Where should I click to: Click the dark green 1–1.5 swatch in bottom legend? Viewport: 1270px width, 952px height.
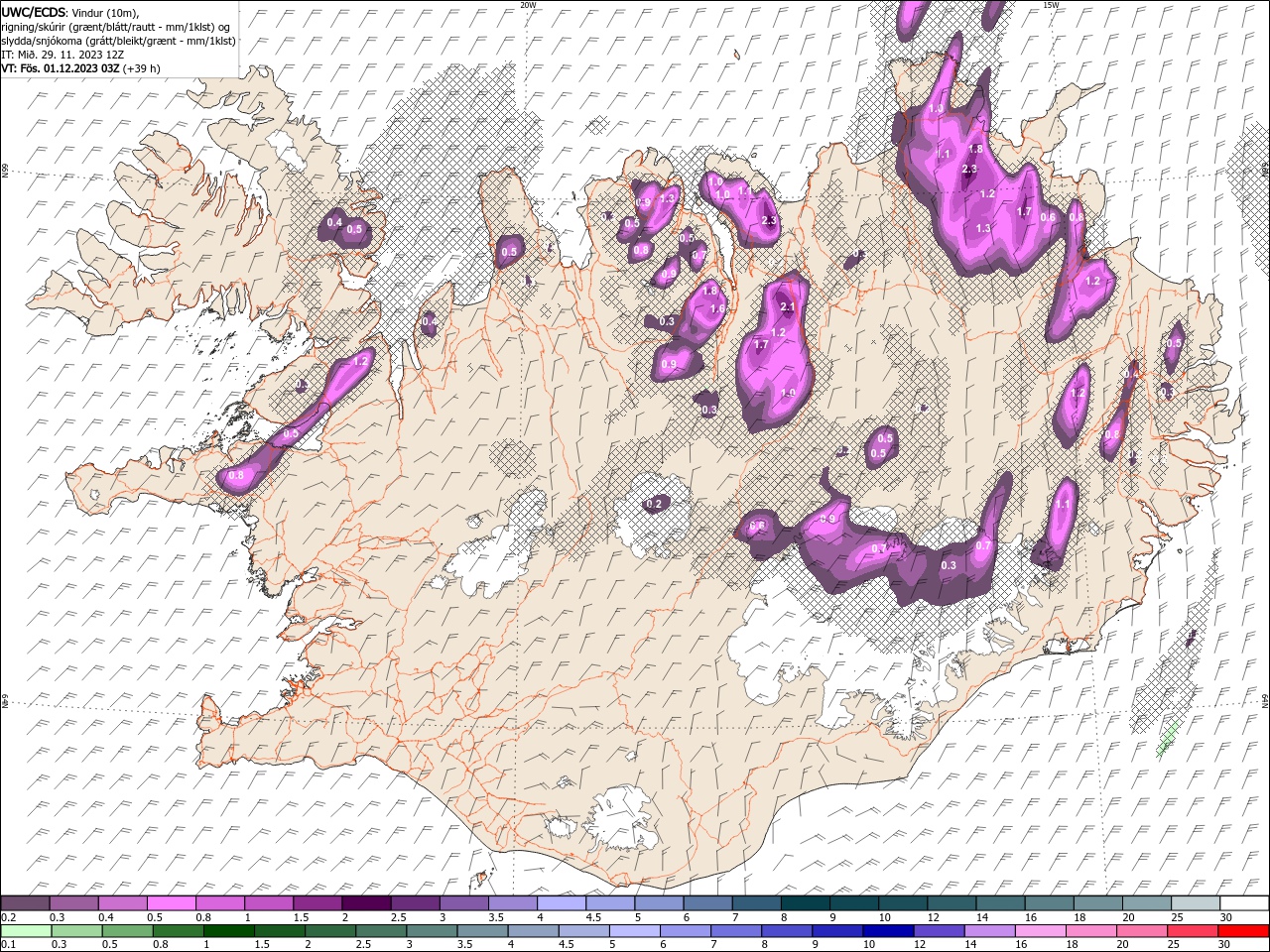click(x=228, y=931)
